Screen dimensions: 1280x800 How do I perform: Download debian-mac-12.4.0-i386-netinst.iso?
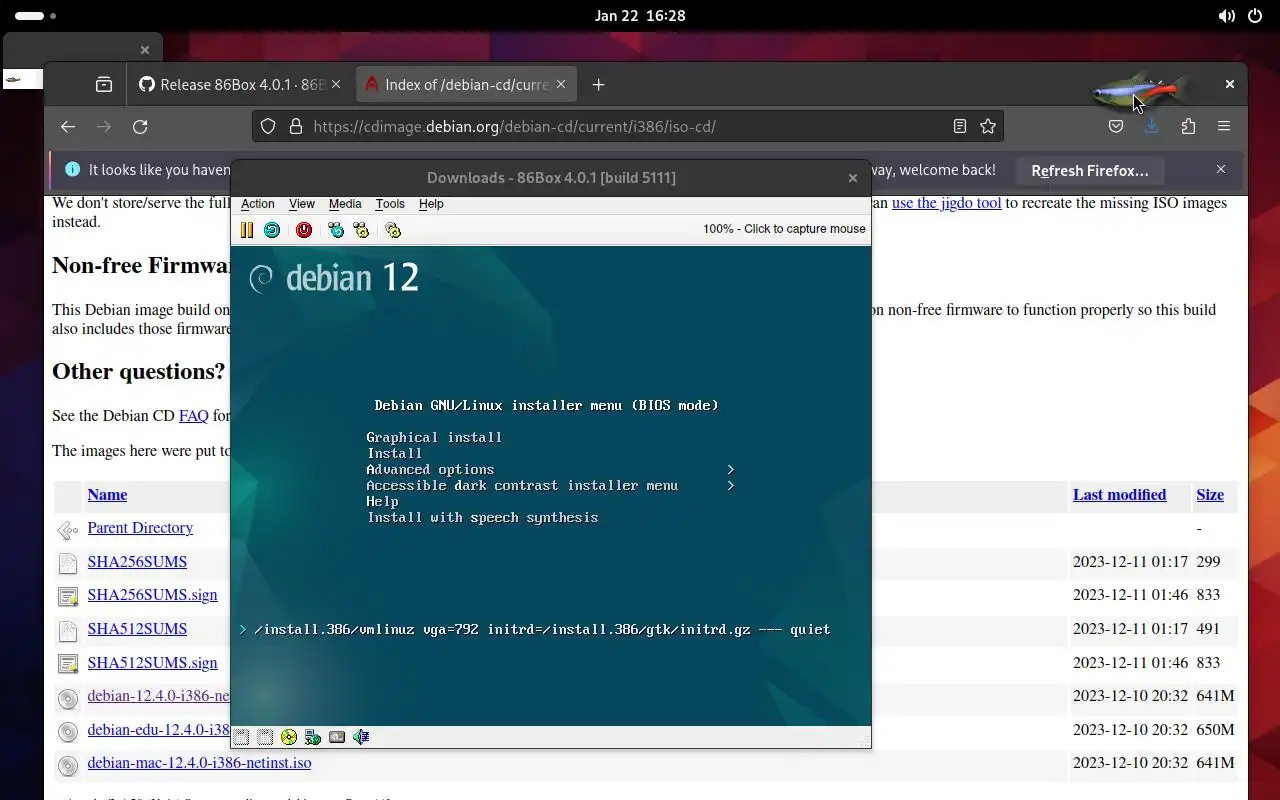[x=199, y=763]
